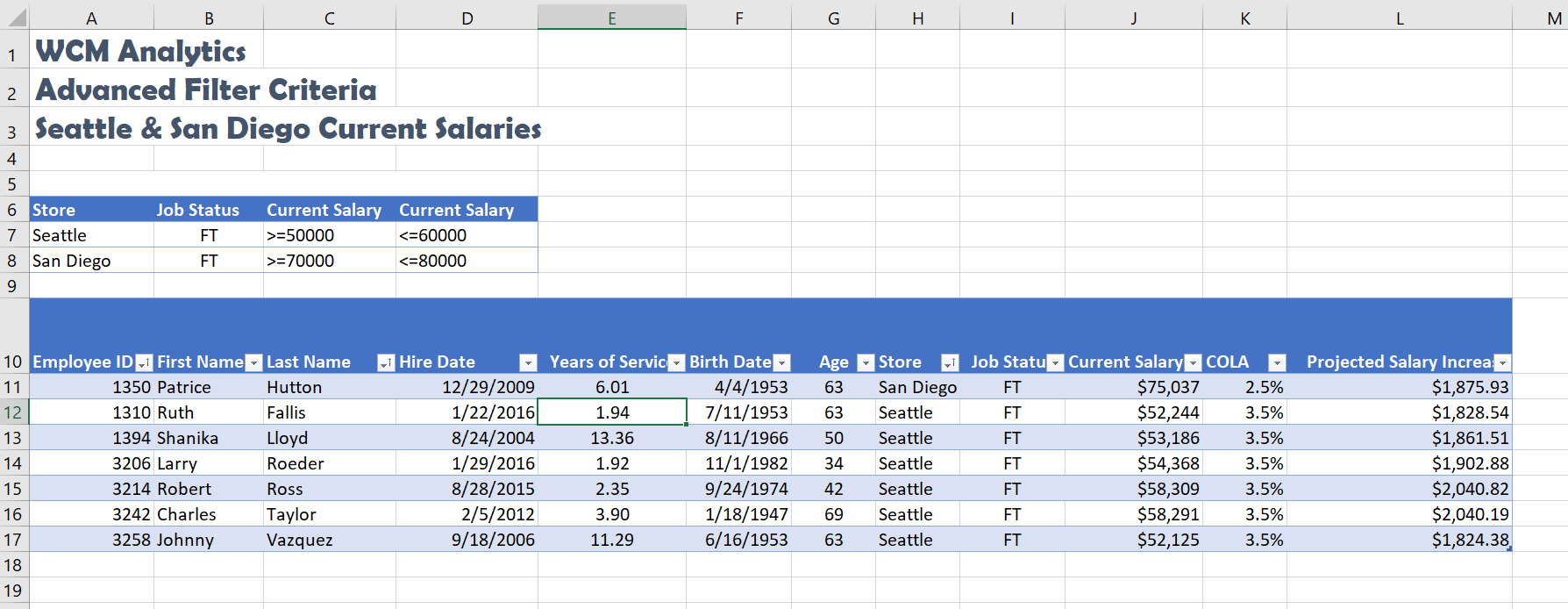Screen dimensions: 1568x609
Task: Select column I header
Action: pyautogui.click(x=1012, y=18)
